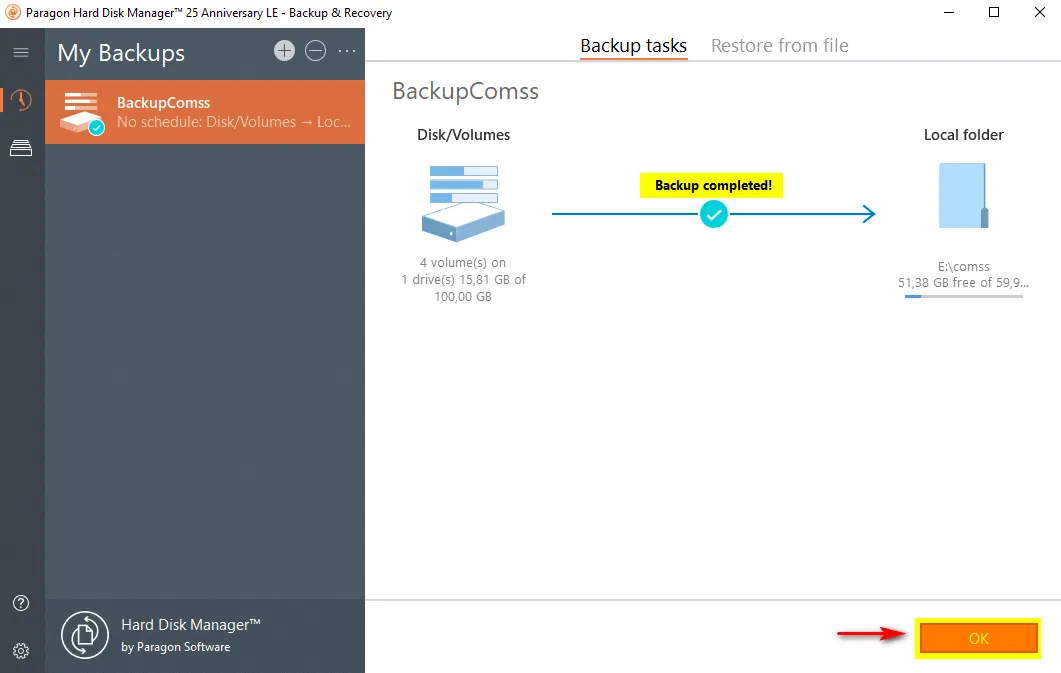Click the Hard Disk Manager logo icon
1061x673 pixels.
click(85, 634)
